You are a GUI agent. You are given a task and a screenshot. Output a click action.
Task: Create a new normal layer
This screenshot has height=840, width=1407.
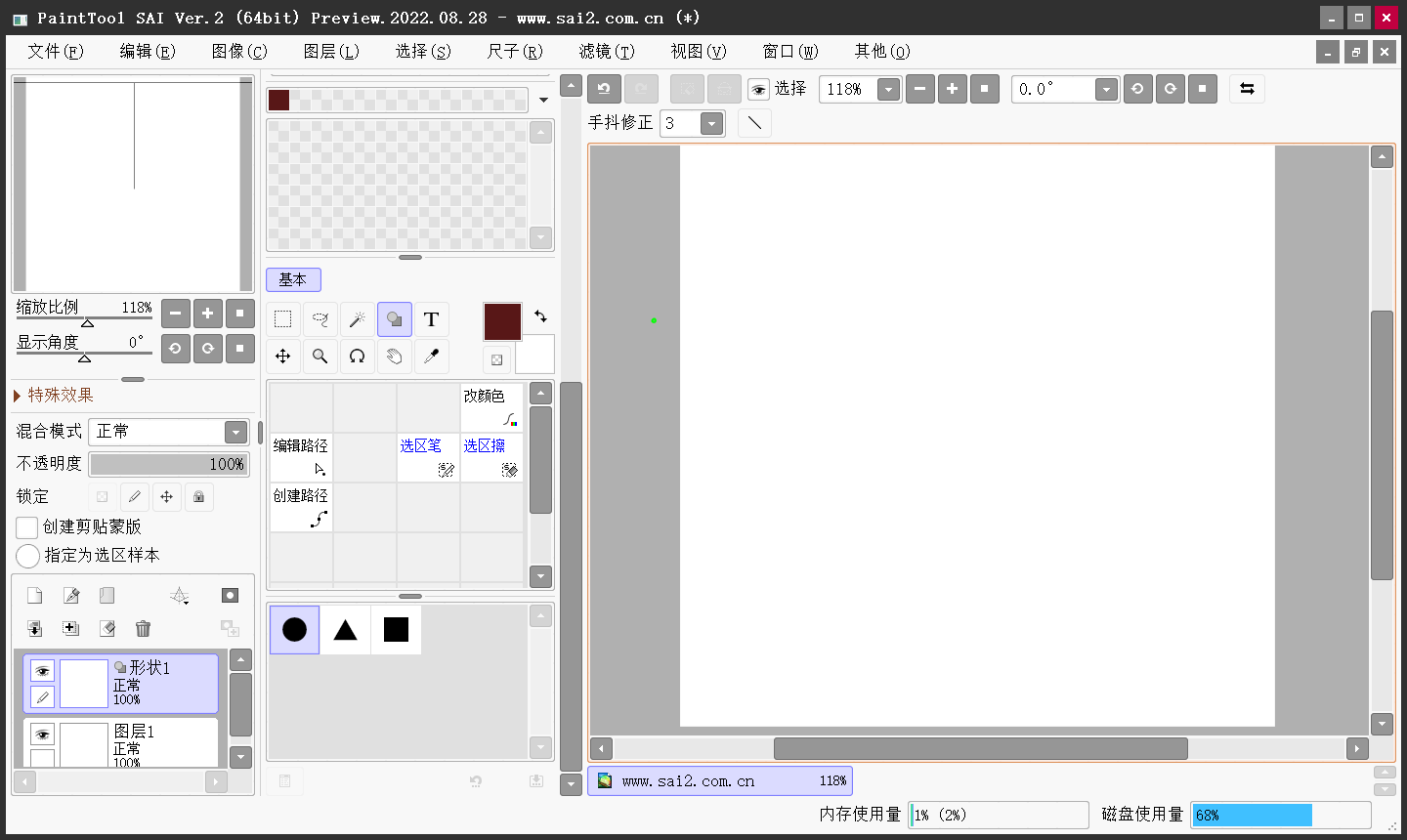point(34,596)
